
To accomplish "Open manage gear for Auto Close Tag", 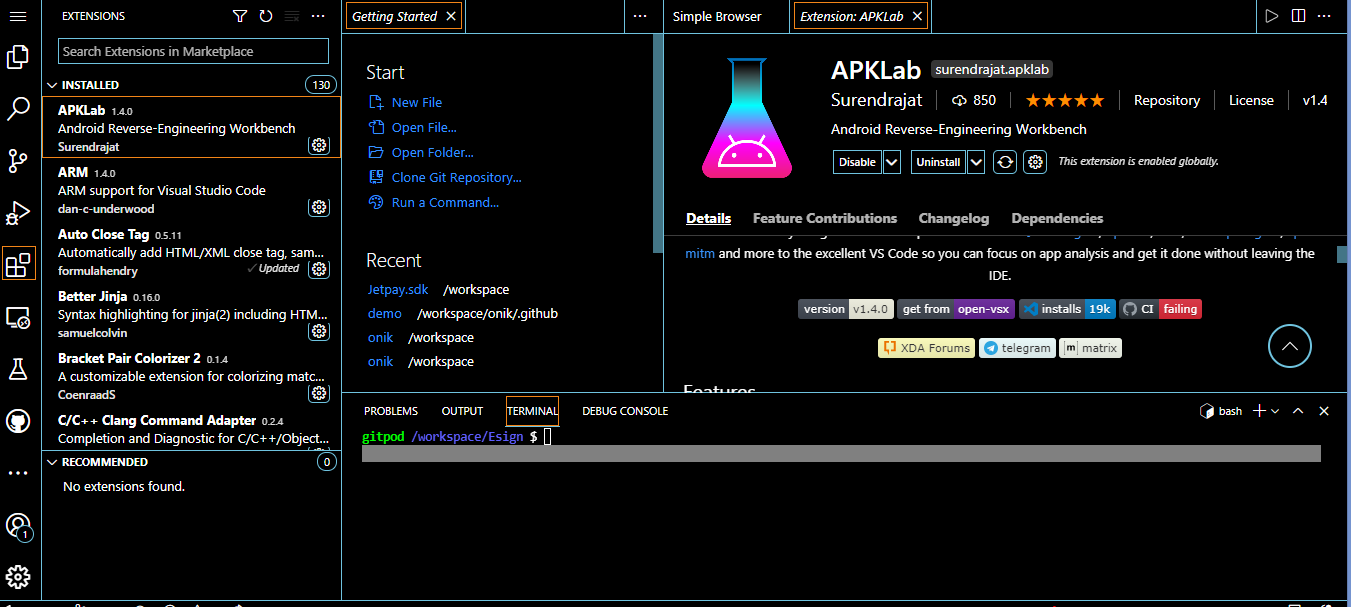I will click(319, 269).
